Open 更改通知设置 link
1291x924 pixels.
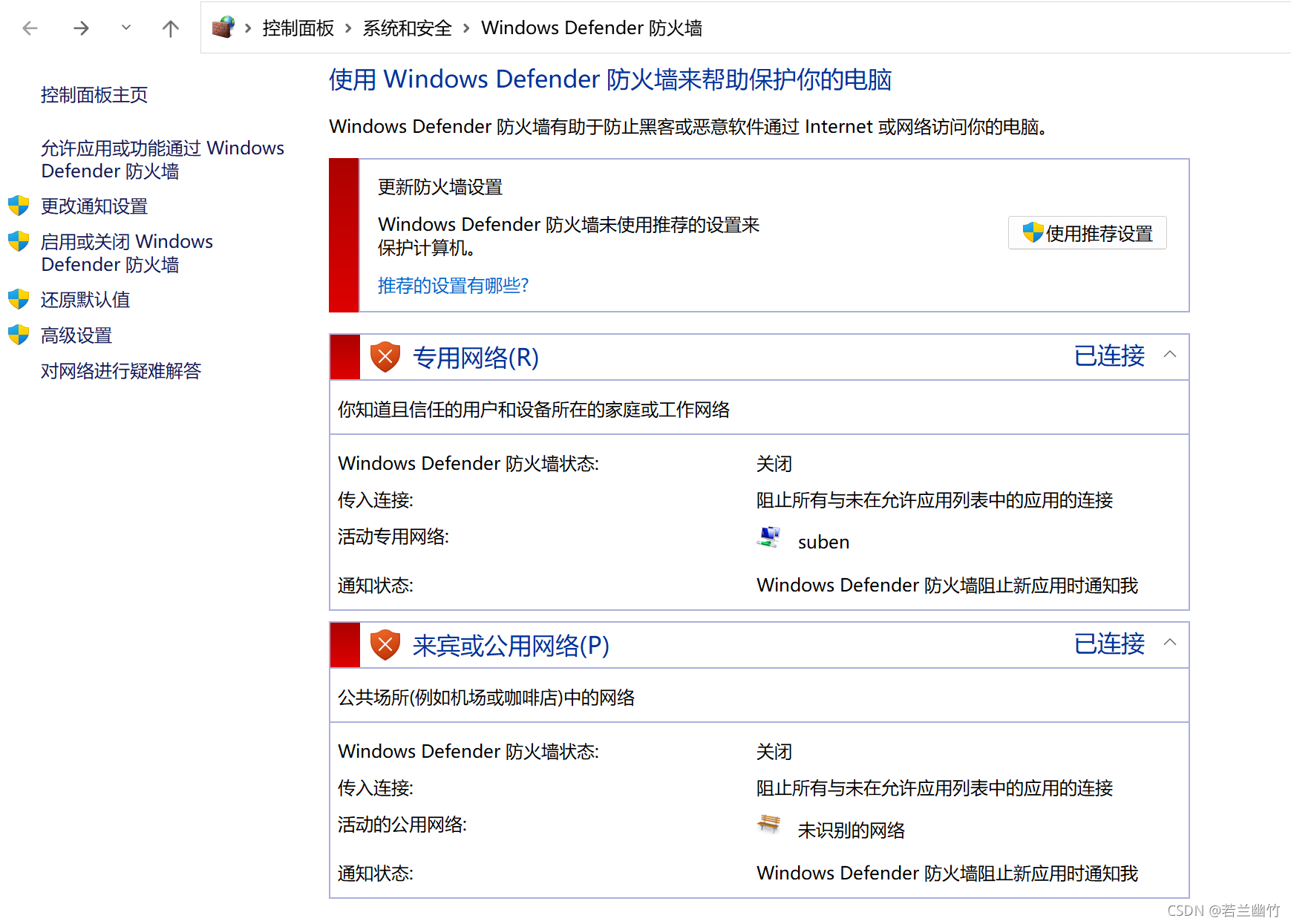tap(94, 206)
